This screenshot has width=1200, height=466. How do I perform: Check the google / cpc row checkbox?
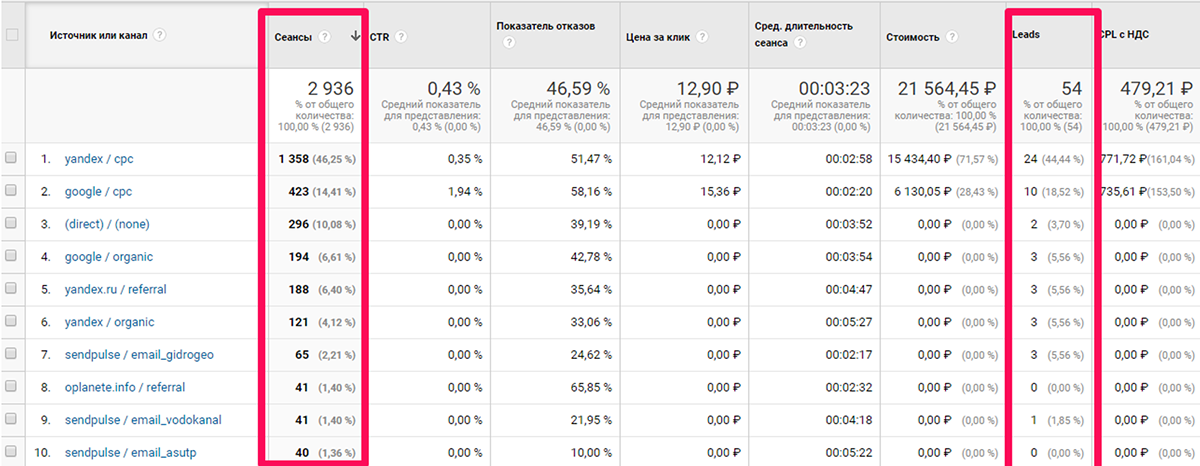[11, 190]
